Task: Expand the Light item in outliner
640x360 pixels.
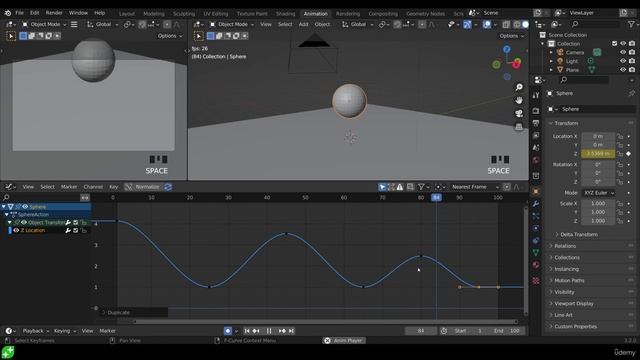Action: click(x=551, y=61)
